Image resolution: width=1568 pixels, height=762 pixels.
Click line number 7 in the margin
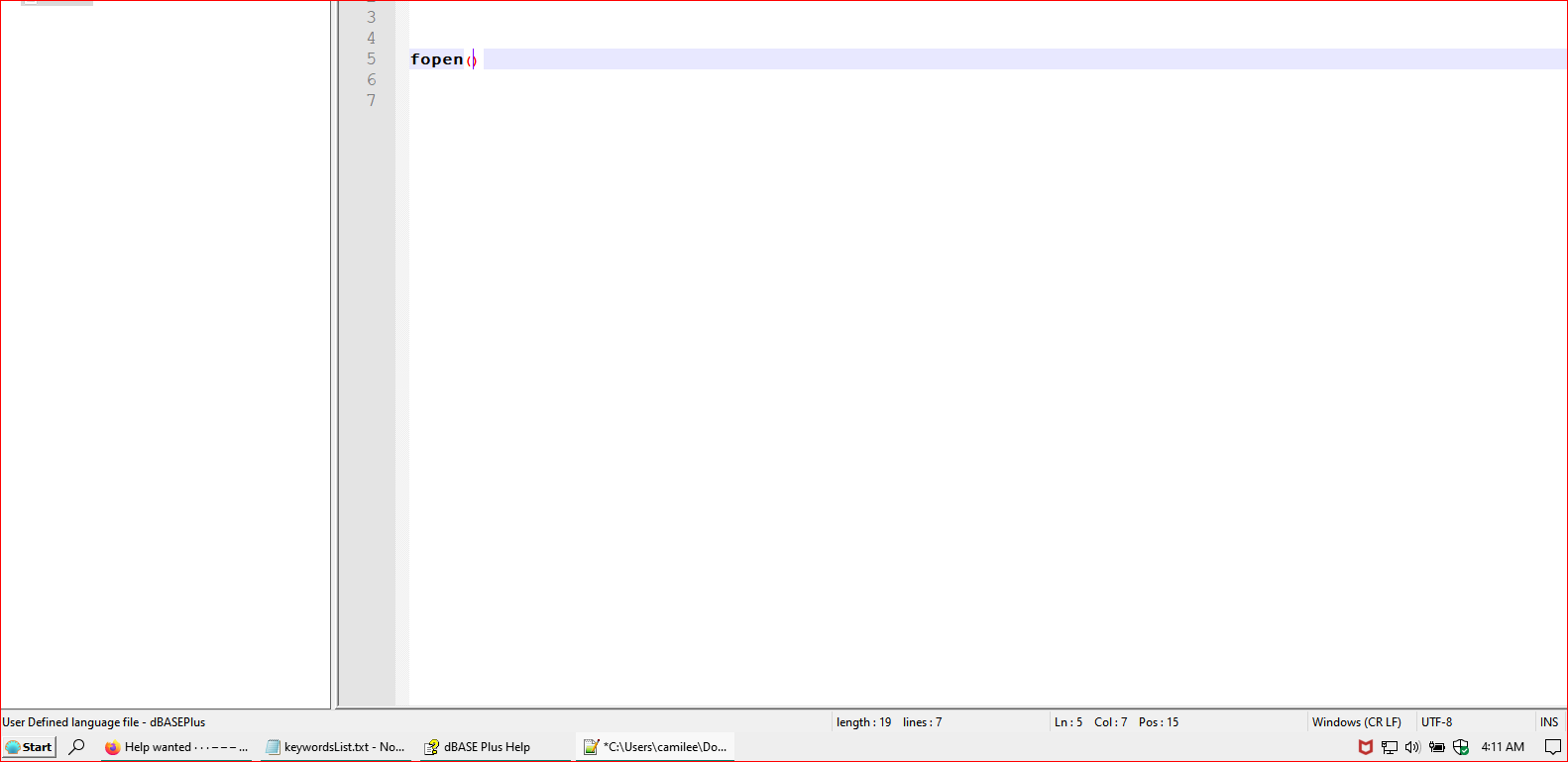tap(372, 100)
